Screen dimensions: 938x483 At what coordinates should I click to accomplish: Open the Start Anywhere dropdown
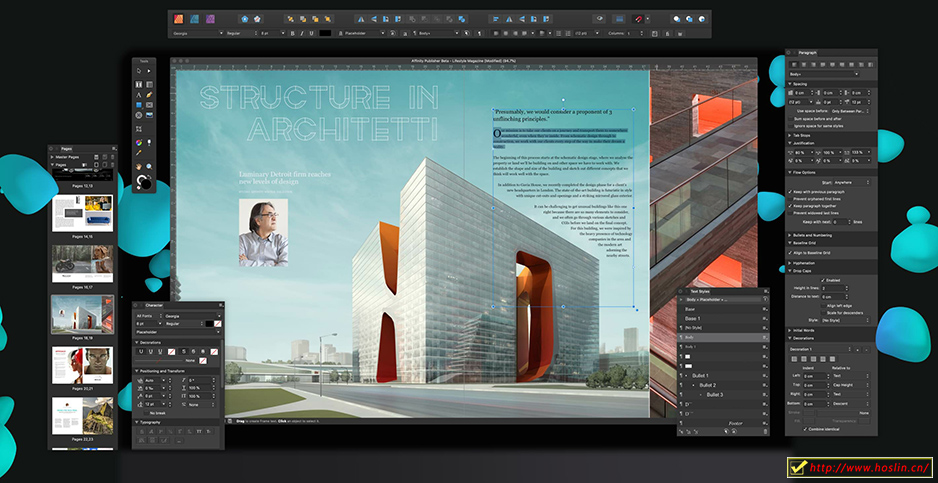[x=852, y=182]
